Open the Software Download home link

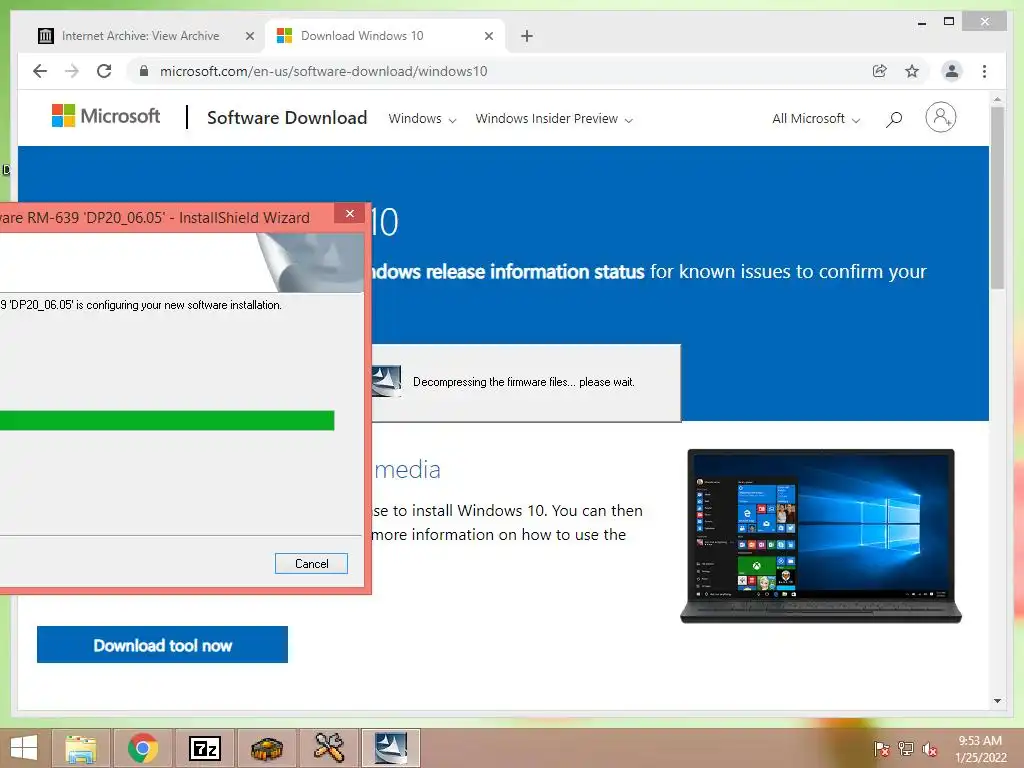[x=287, y=118]
